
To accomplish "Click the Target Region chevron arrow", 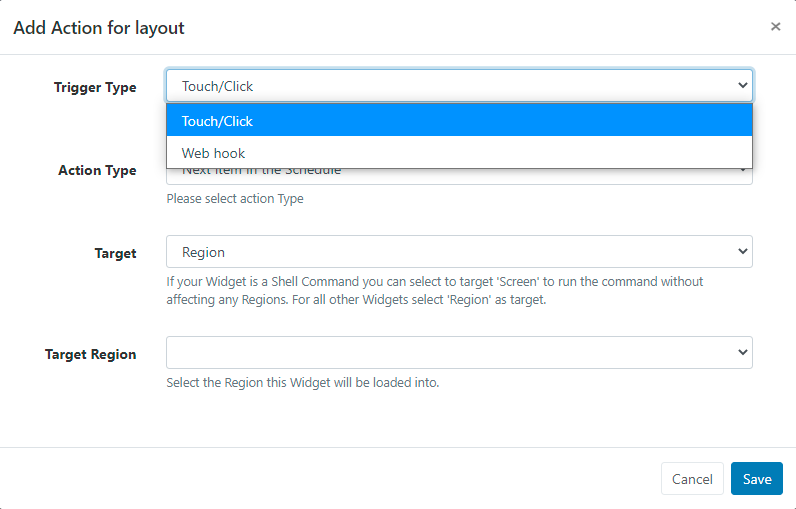I will pyautogui.click(x=742, y=353).
